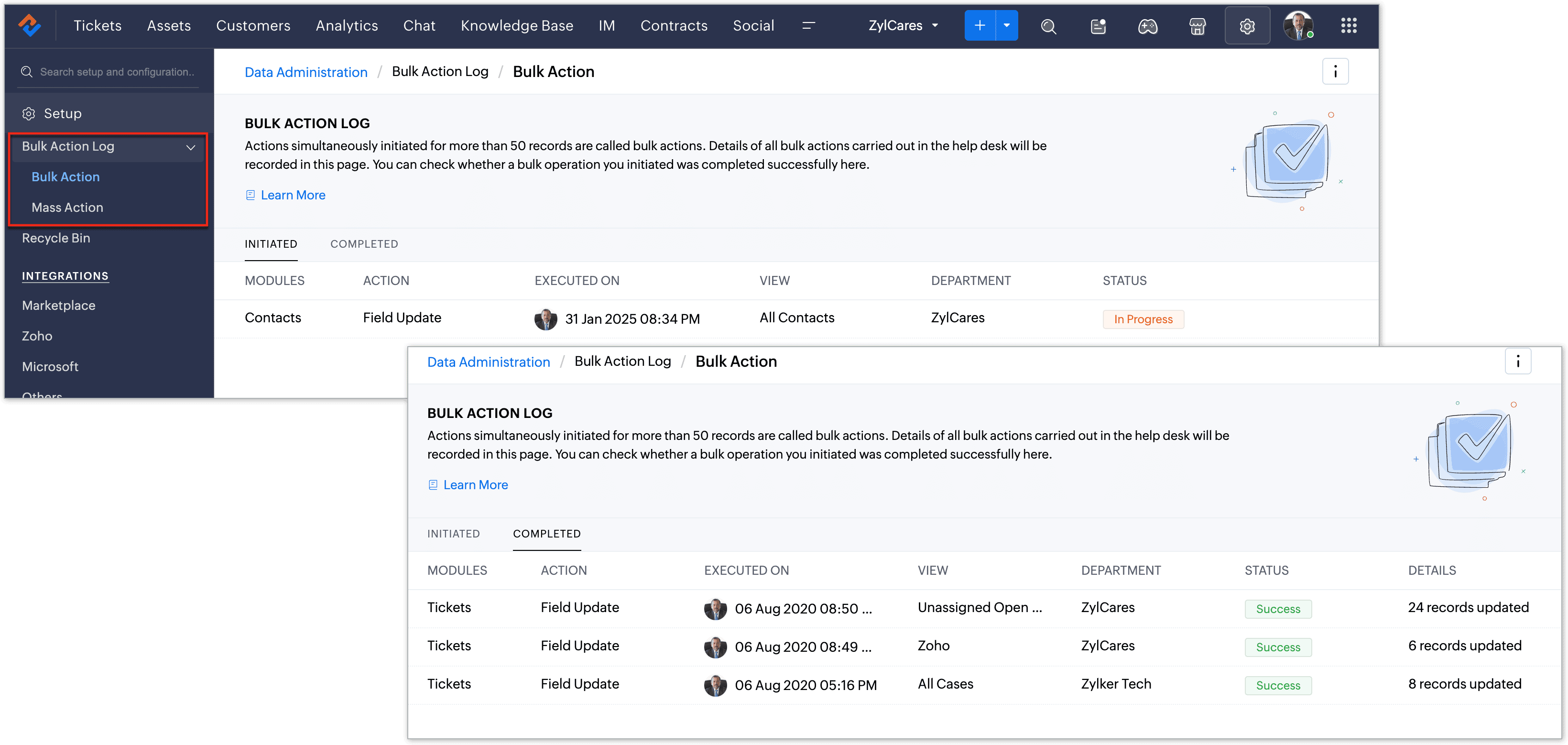
Task: Open the Social module tab
Action: [753, 25]
